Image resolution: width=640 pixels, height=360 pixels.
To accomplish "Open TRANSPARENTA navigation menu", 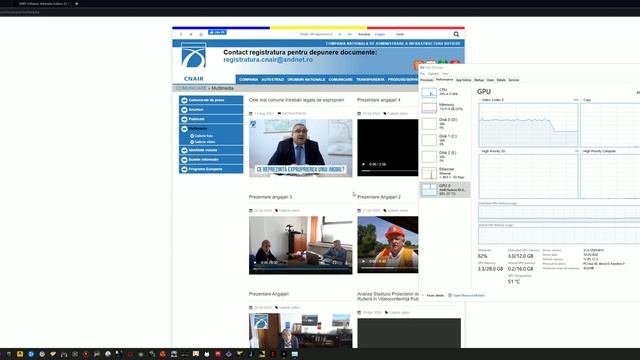I will pos(370,80).
